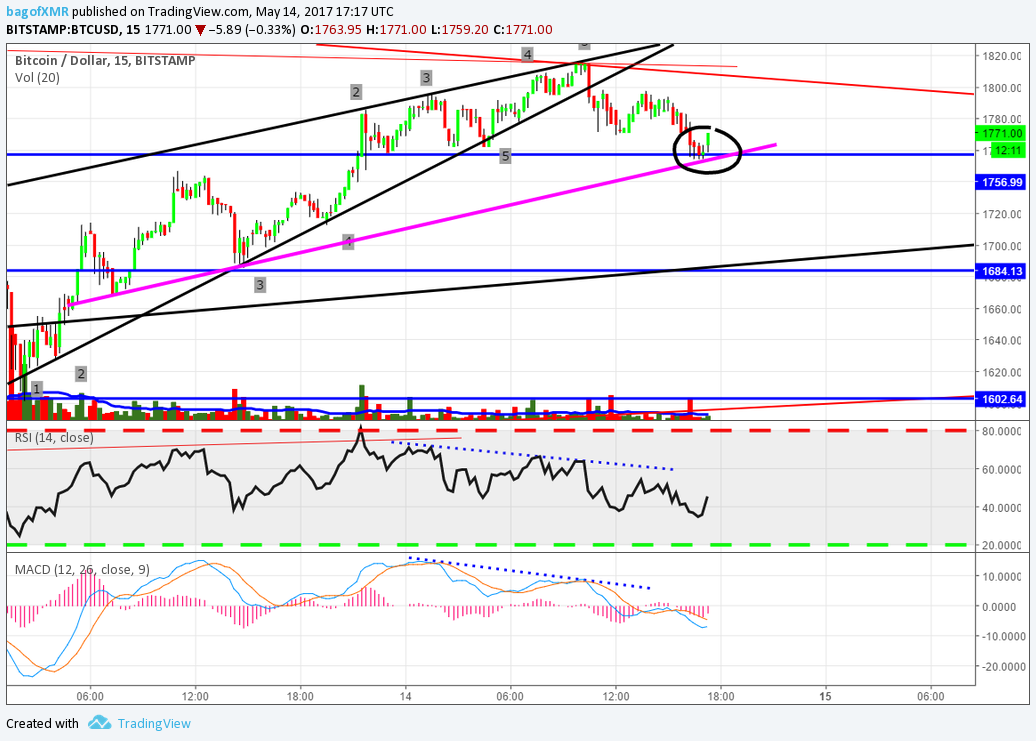
Task: Click the blue 1684.13 price label
Action: click(x=1001, y=271)
